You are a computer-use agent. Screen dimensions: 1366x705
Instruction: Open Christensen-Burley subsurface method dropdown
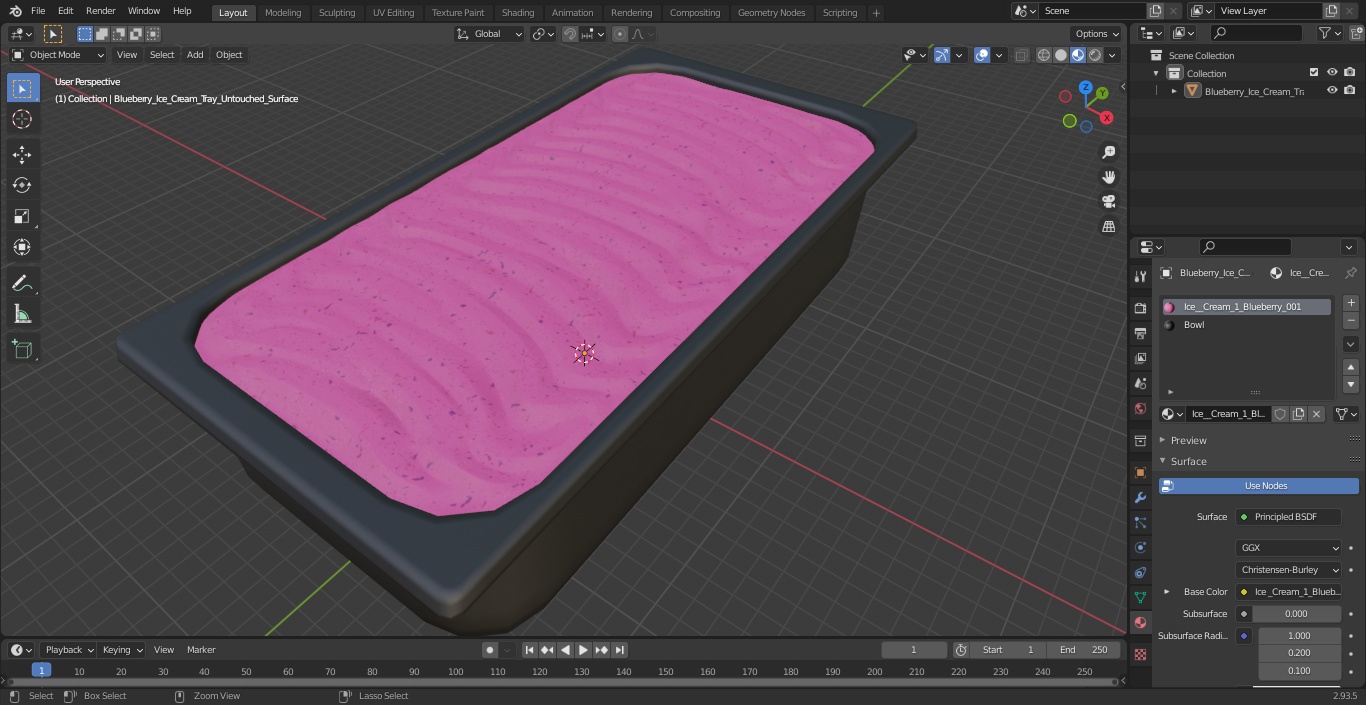coord(1288,570)
